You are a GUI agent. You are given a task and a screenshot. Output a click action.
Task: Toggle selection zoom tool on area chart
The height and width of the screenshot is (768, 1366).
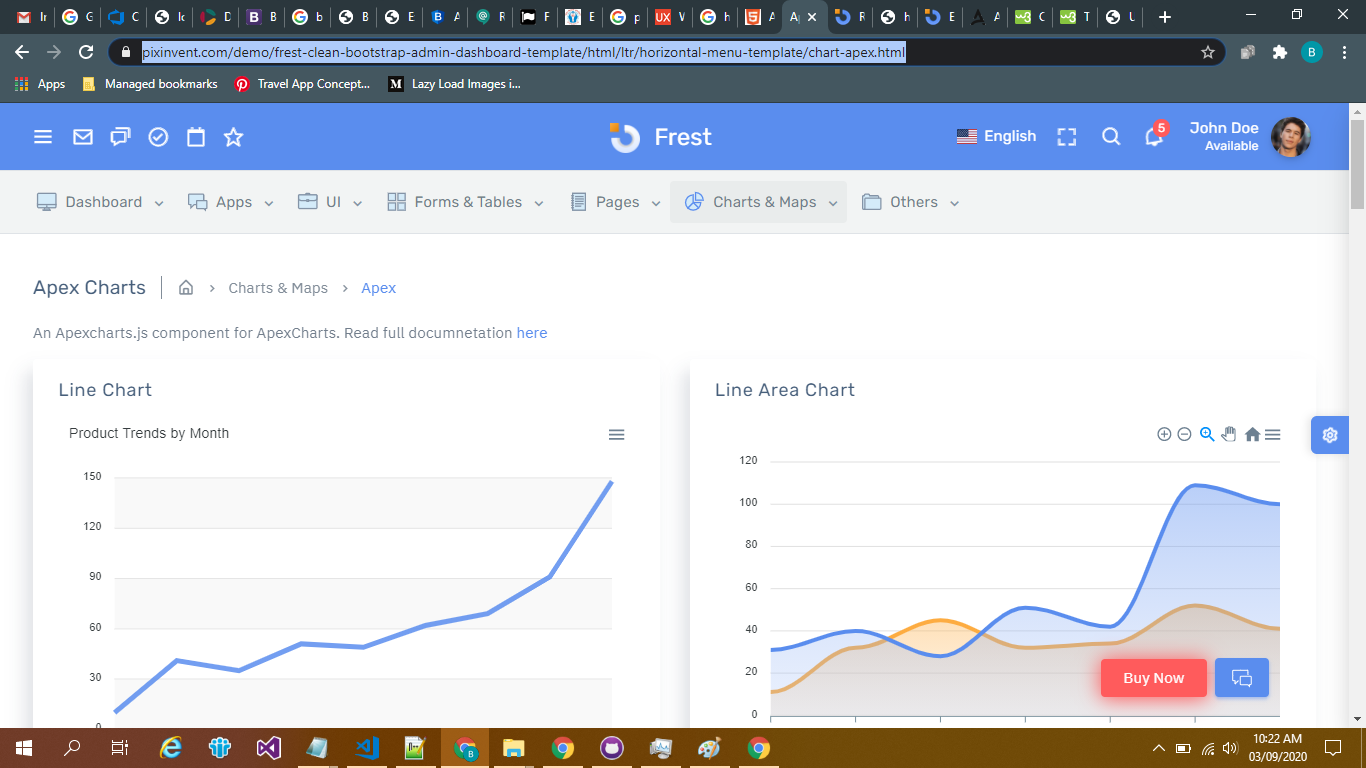pos(1207,434)
